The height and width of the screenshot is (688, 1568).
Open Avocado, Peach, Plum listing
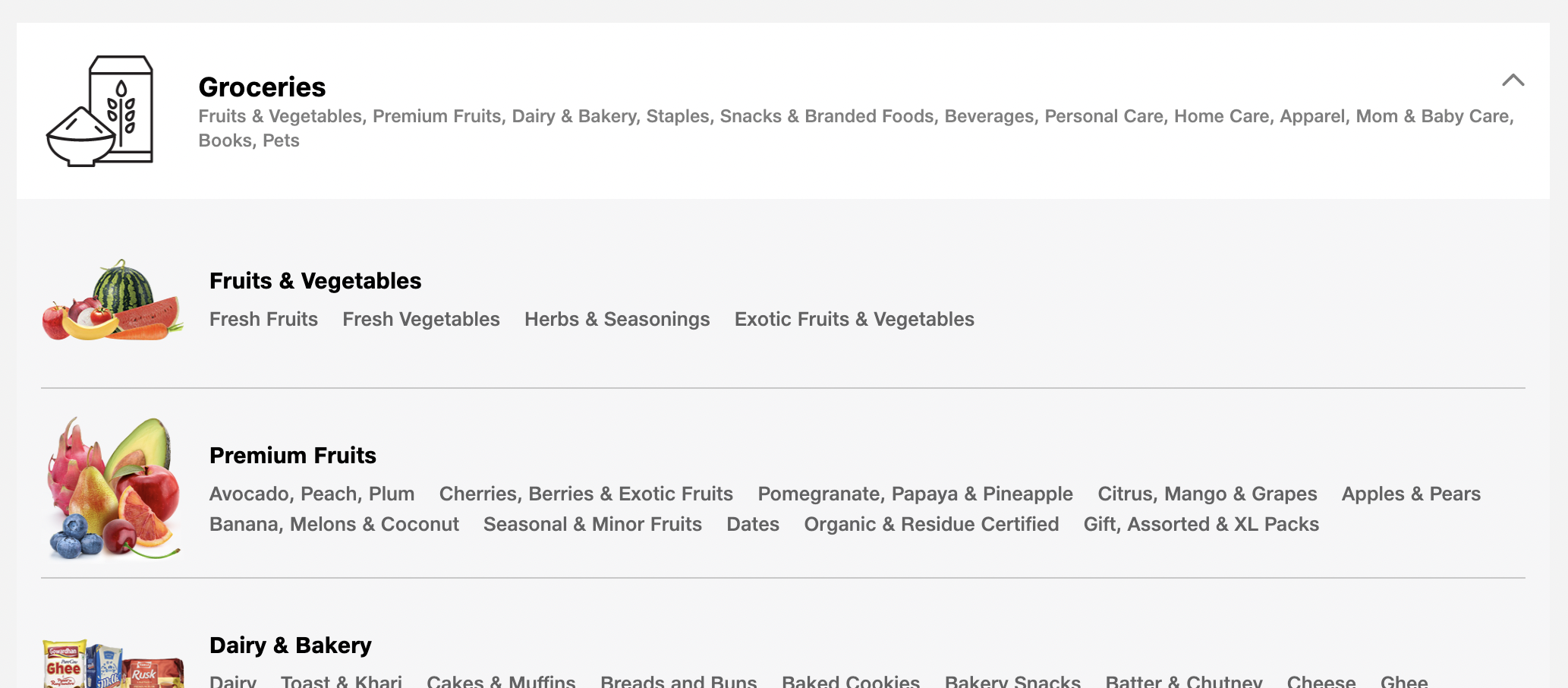(311, 494)
